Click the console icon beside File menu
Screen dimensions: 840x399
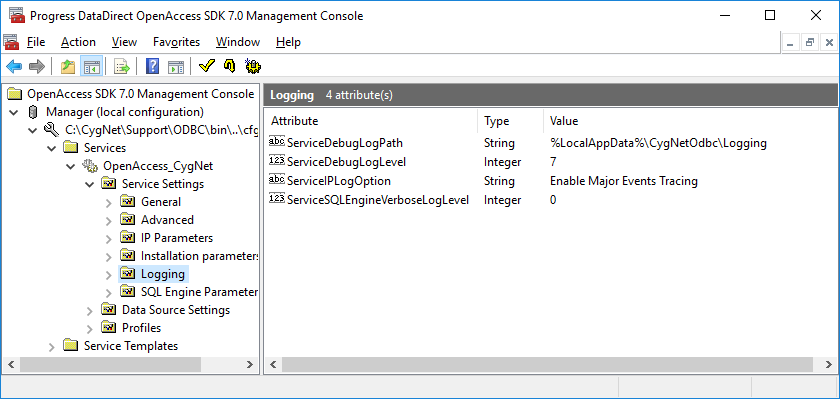tap(11, 42)
